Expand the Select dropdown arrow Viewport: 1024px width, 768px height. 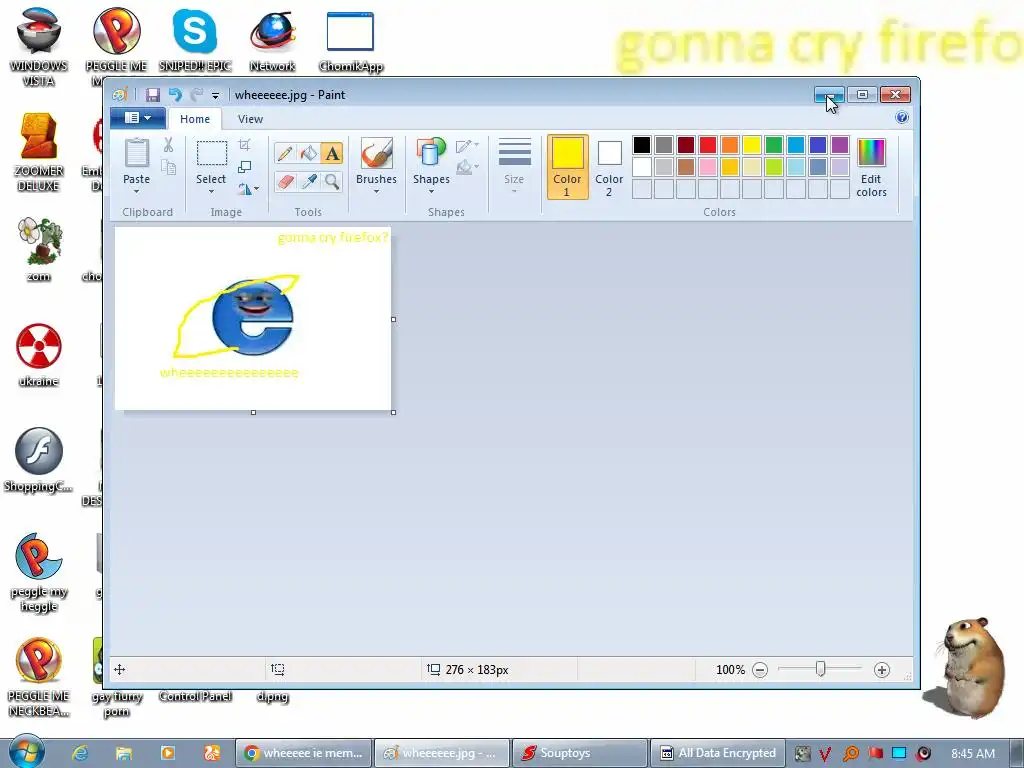click(212, 191)
